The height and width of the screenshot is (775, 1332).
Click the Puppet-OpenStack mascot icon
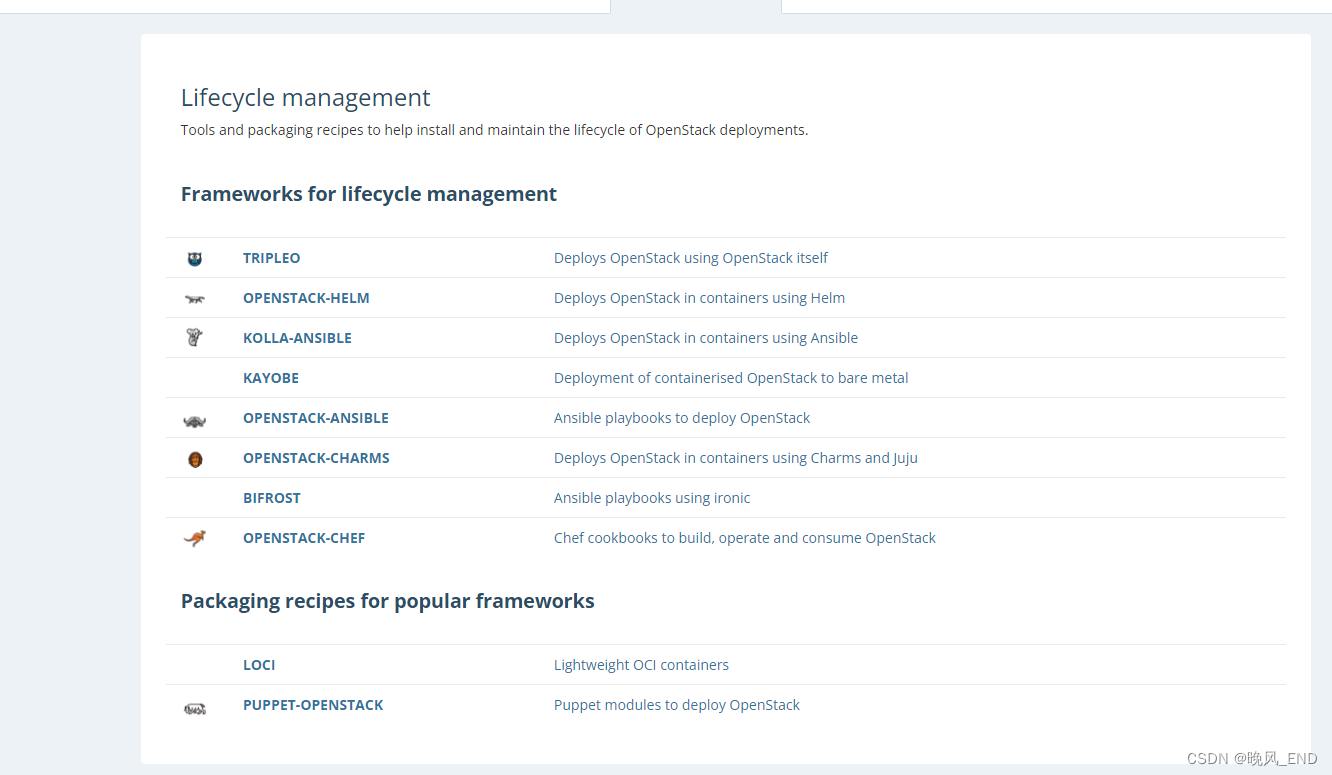(x=195, y=708)
